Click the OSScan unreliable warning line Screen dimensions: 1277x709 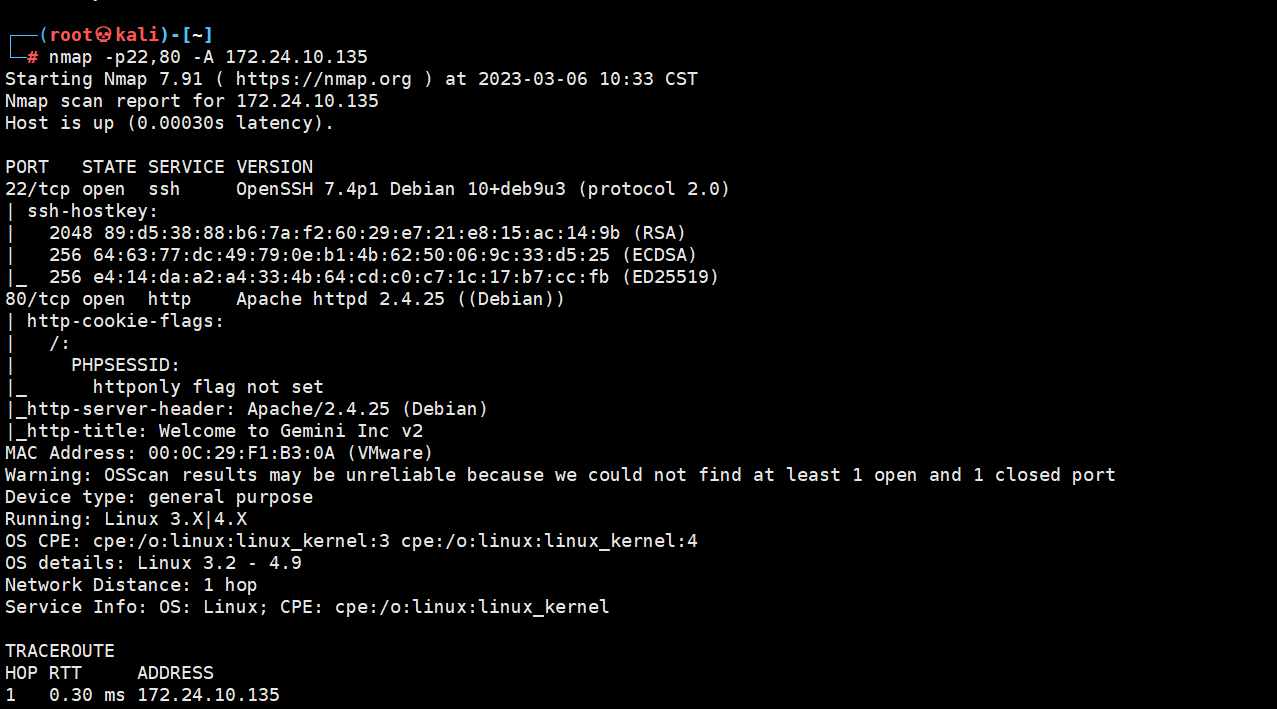coord(560,475)
